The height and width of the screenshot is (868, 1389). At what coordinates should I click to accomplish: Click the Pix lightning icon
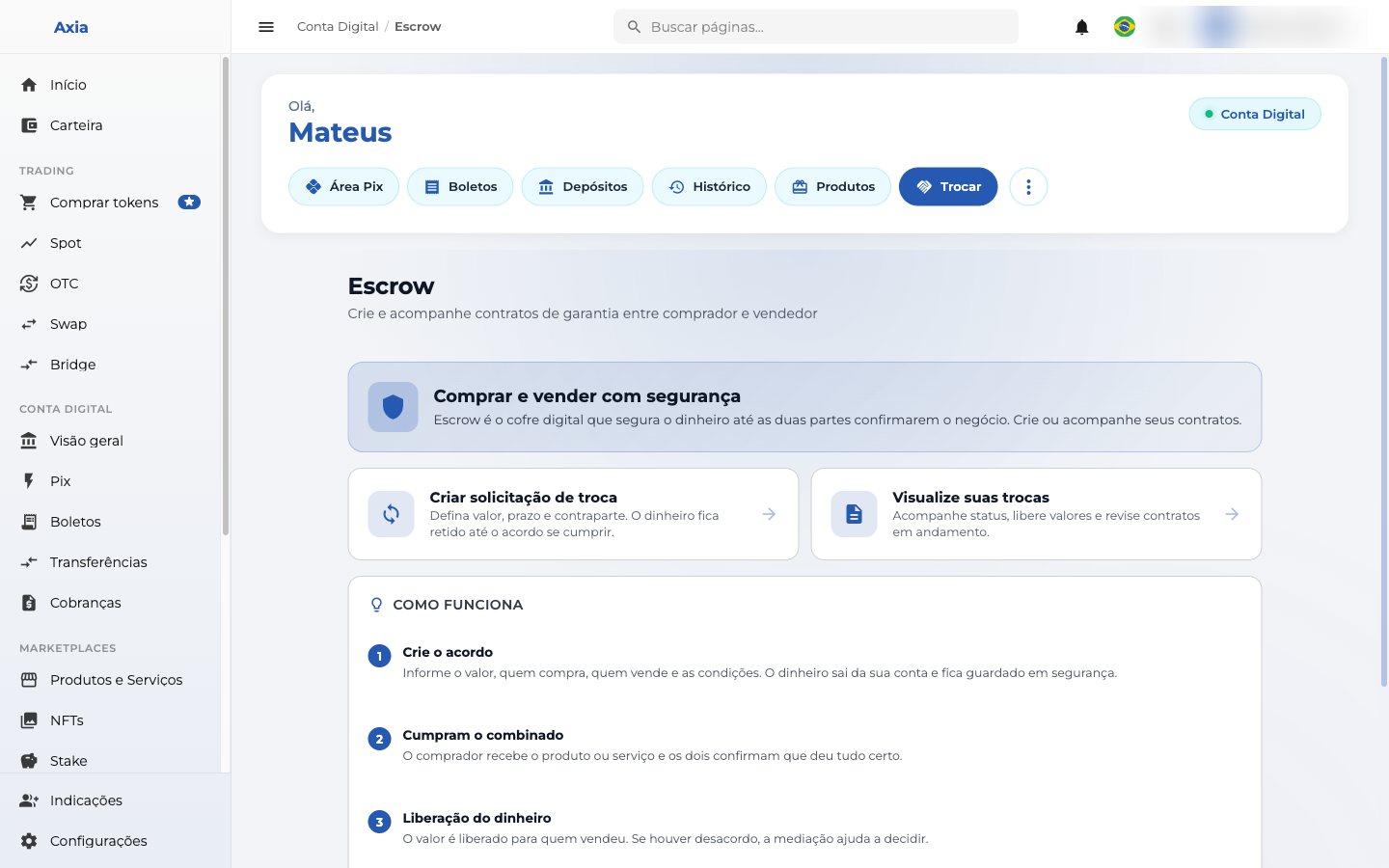click(x=29, y=481)
